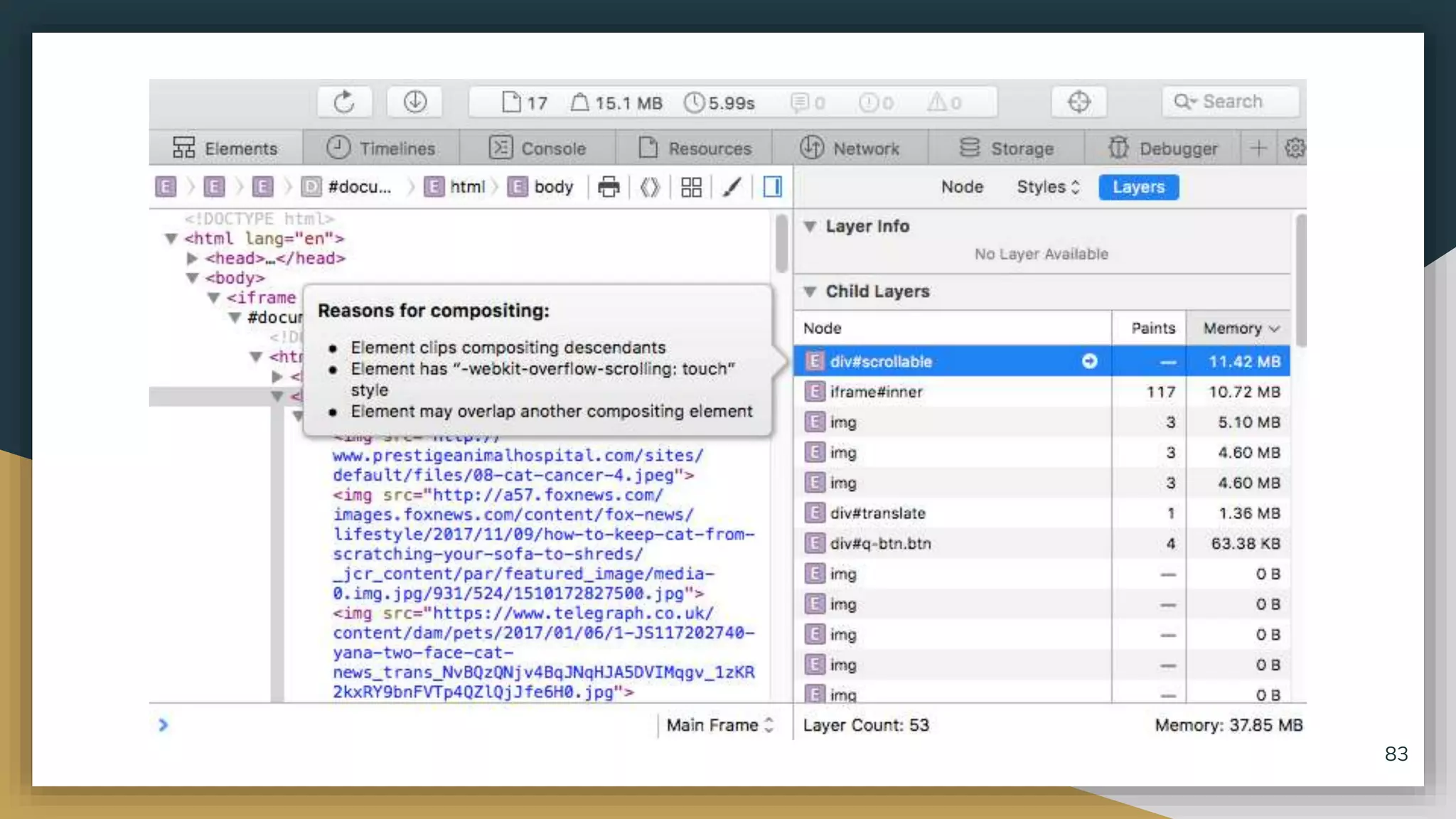Start element selection with crosshair icon
Image resolution: width=1456 pixels, height=819 pixels.
click(x=1078, y=102)
